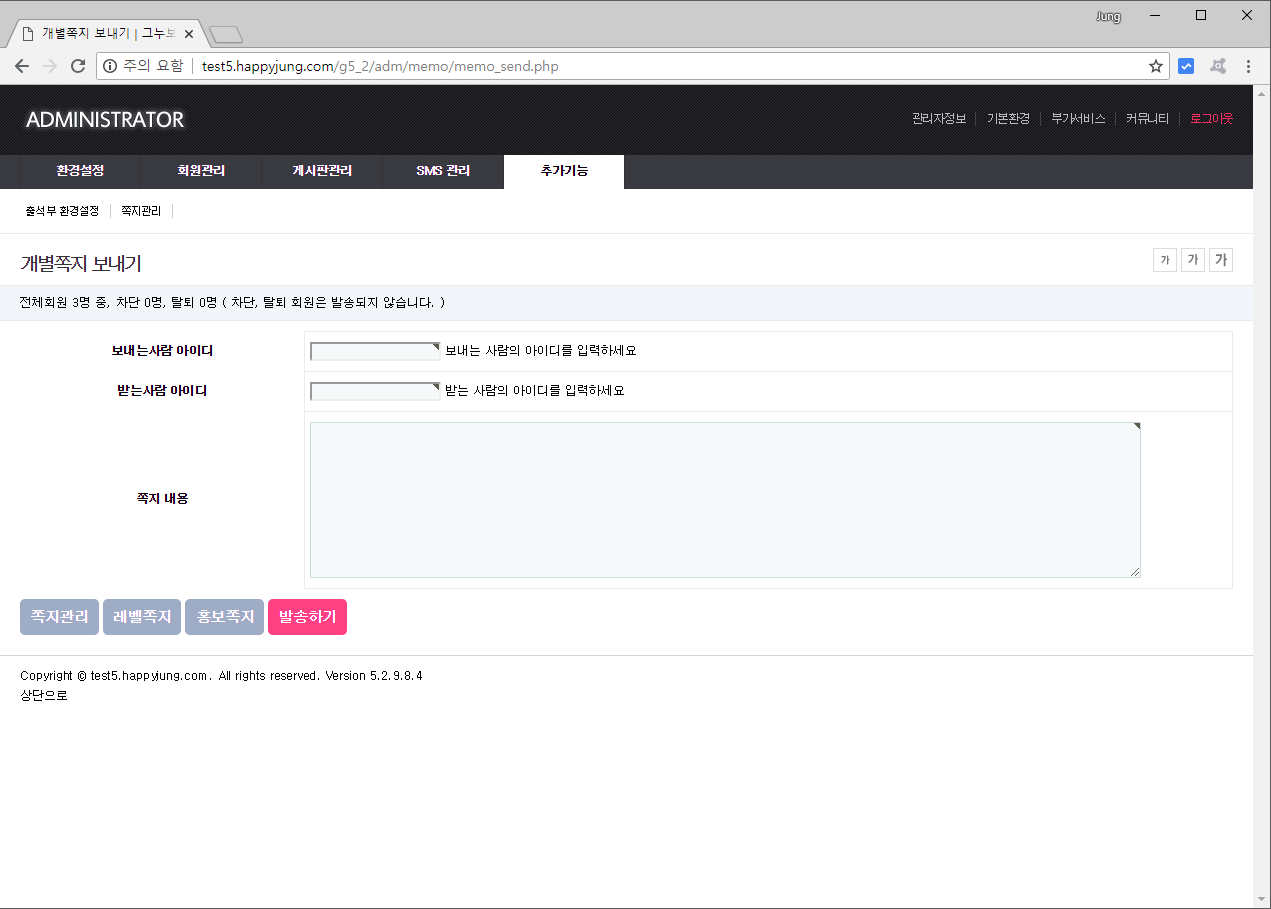Click the 쪽지관리 submenu link
Screen dimensions: 1271x909
(141, 211)
